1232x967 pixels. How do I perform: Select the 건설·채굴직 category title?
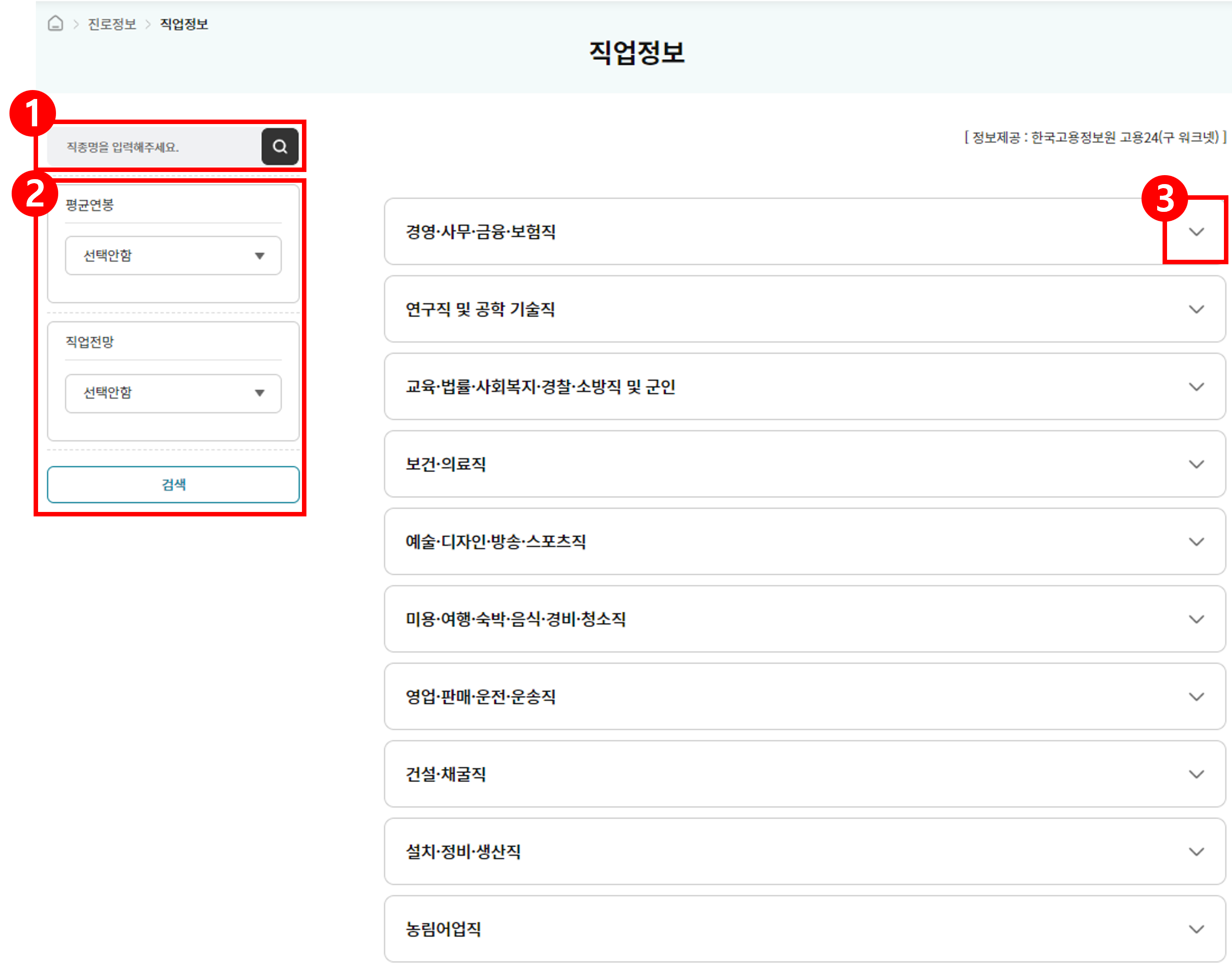click(x=446, y=774)
